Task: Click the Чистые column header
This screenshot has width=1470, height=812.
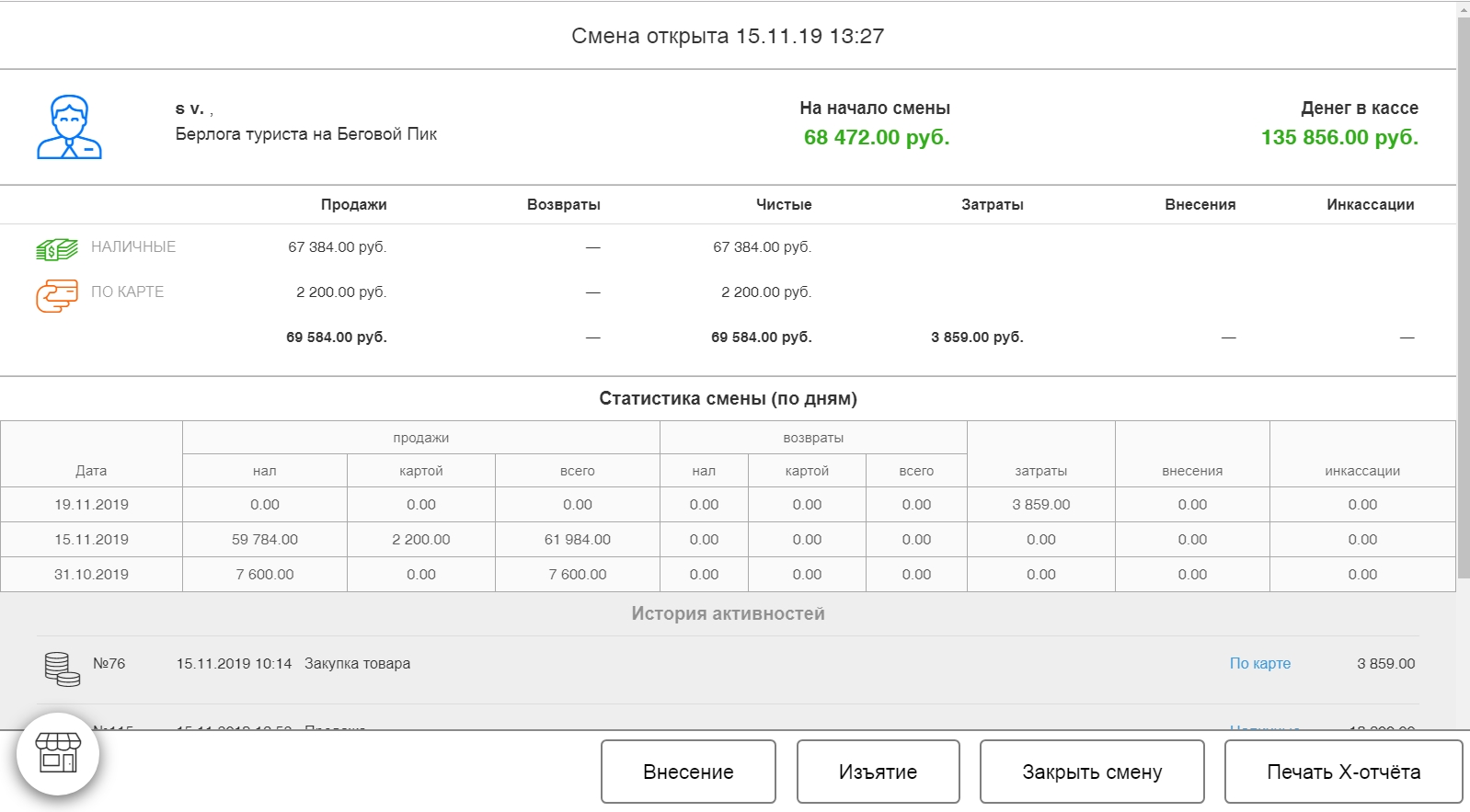Action: pyautogui.click(x=784, y=204)
